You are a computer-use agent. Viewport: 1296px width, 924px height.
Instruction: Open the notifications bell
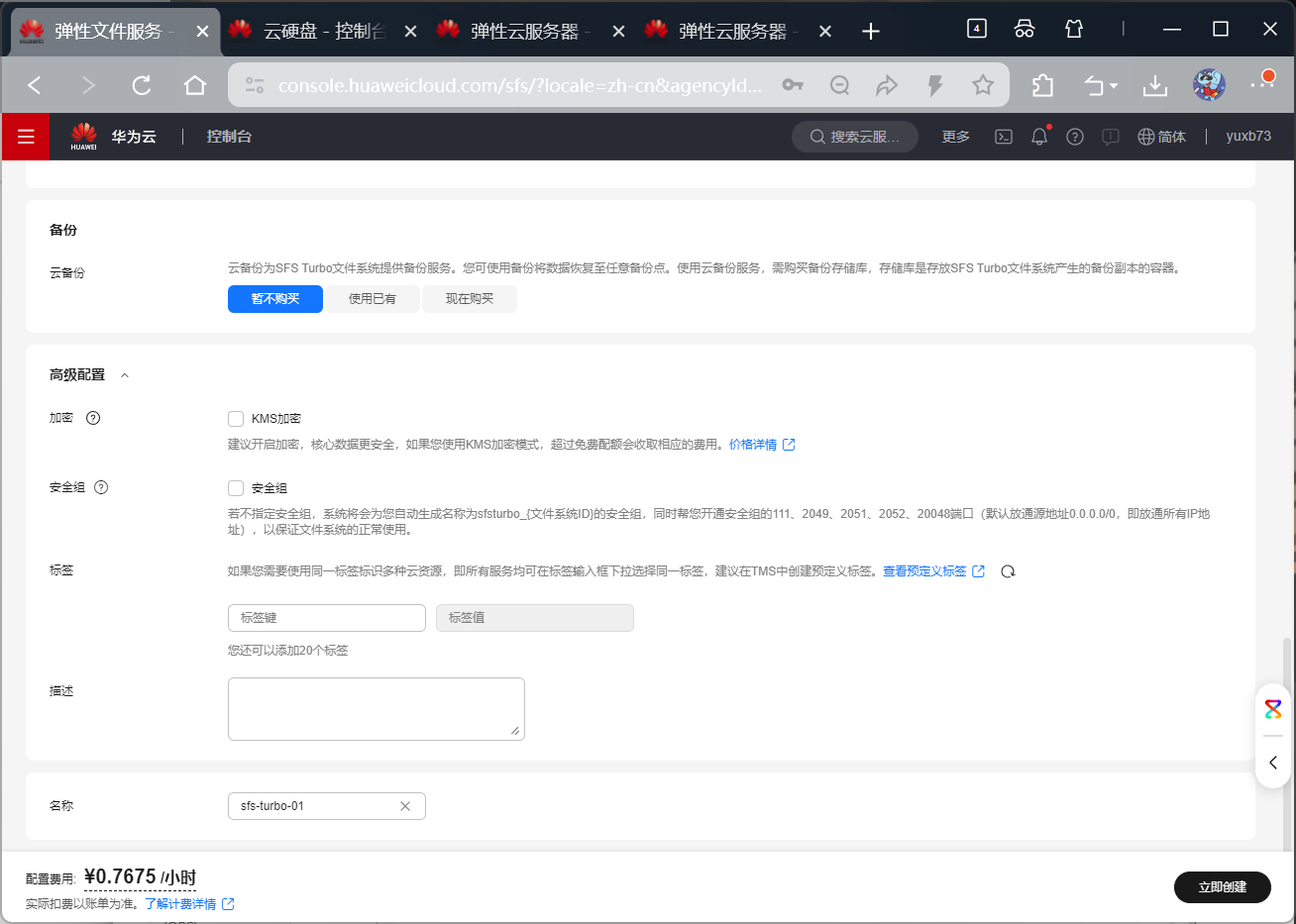1039,137
